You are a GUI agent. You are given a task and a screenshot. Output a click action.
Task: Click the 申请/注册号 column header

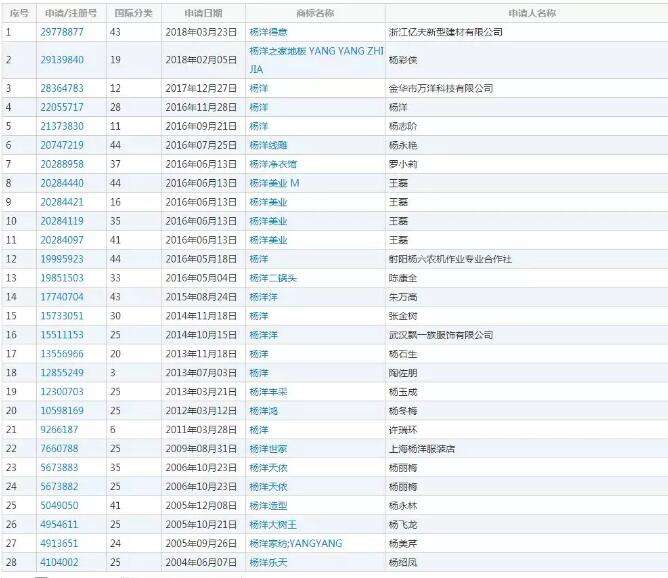71,13
